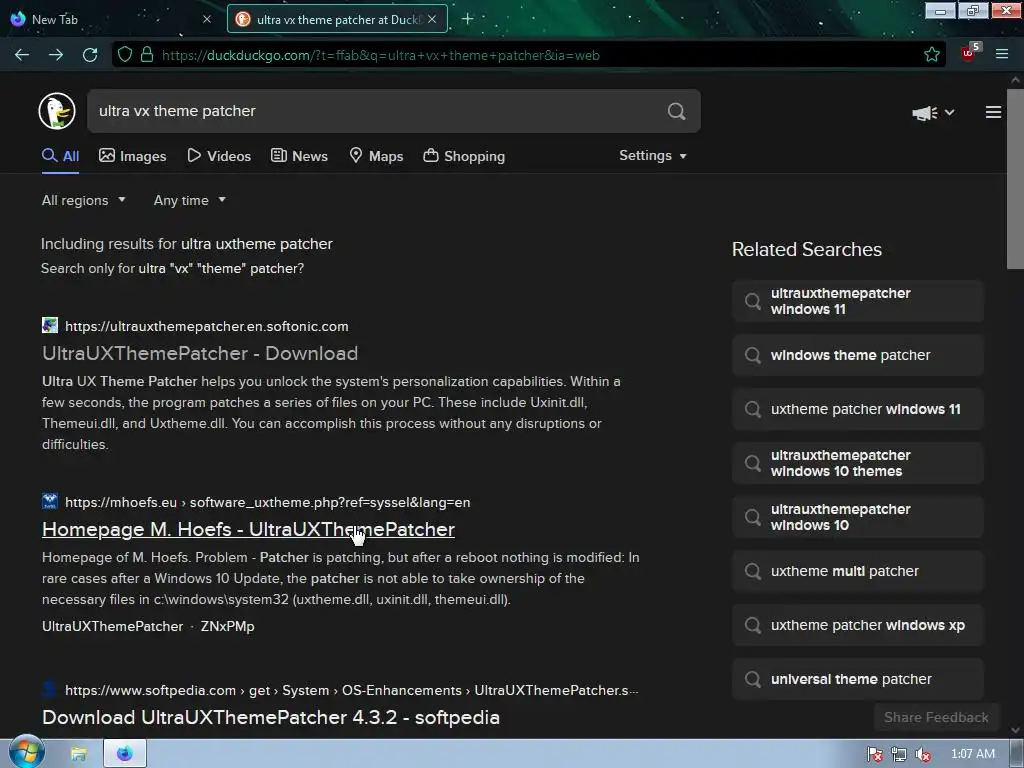The height and width of the screenshot is (768, 1024).
Task: Pick the exact related search ultrauxthemepatcher windows 10
Action: coord(857,517)
